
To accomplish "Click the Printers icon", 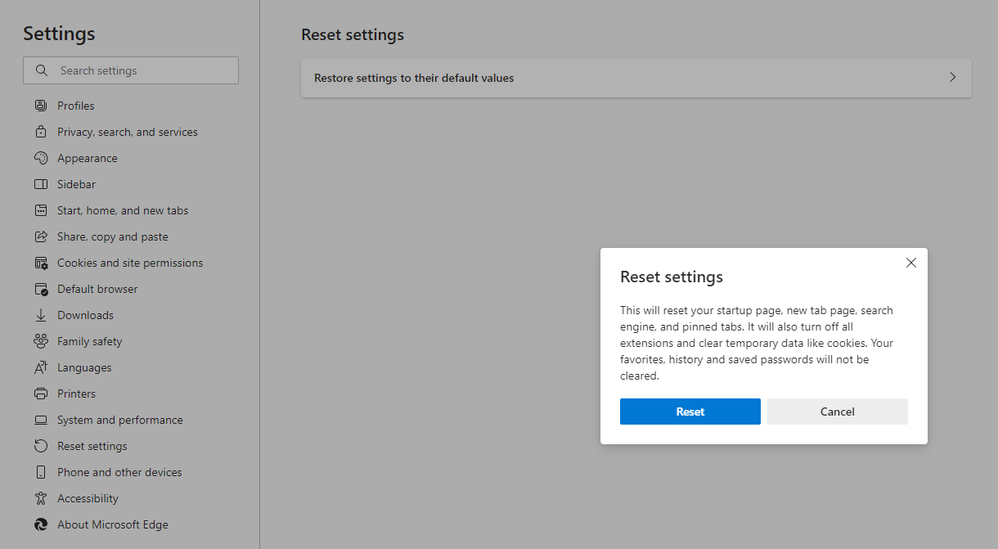I will tap(41, 394).
